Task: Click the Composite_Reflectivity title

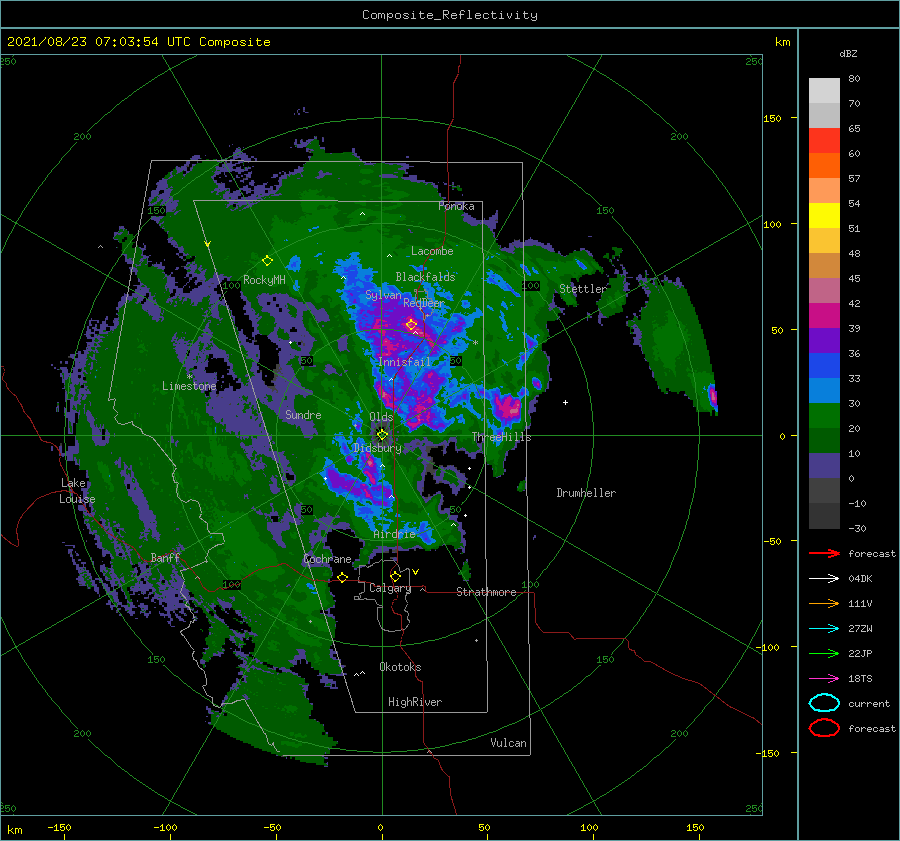Action: pyautogui.click(x=449, y=15)
